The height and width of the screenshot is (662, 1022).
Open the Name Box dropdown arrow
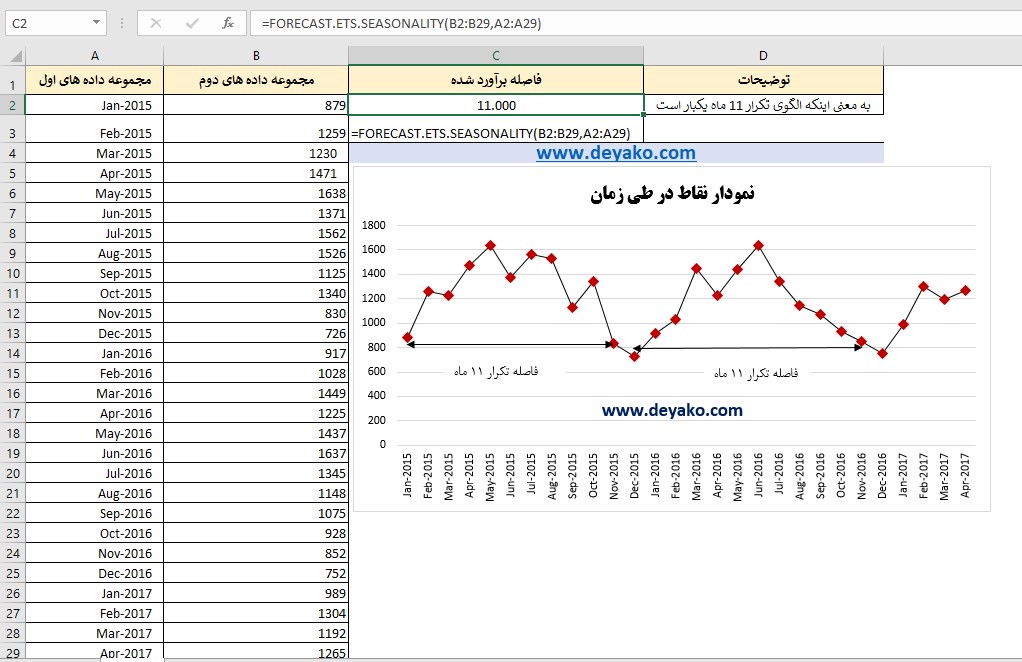[96, 23]
